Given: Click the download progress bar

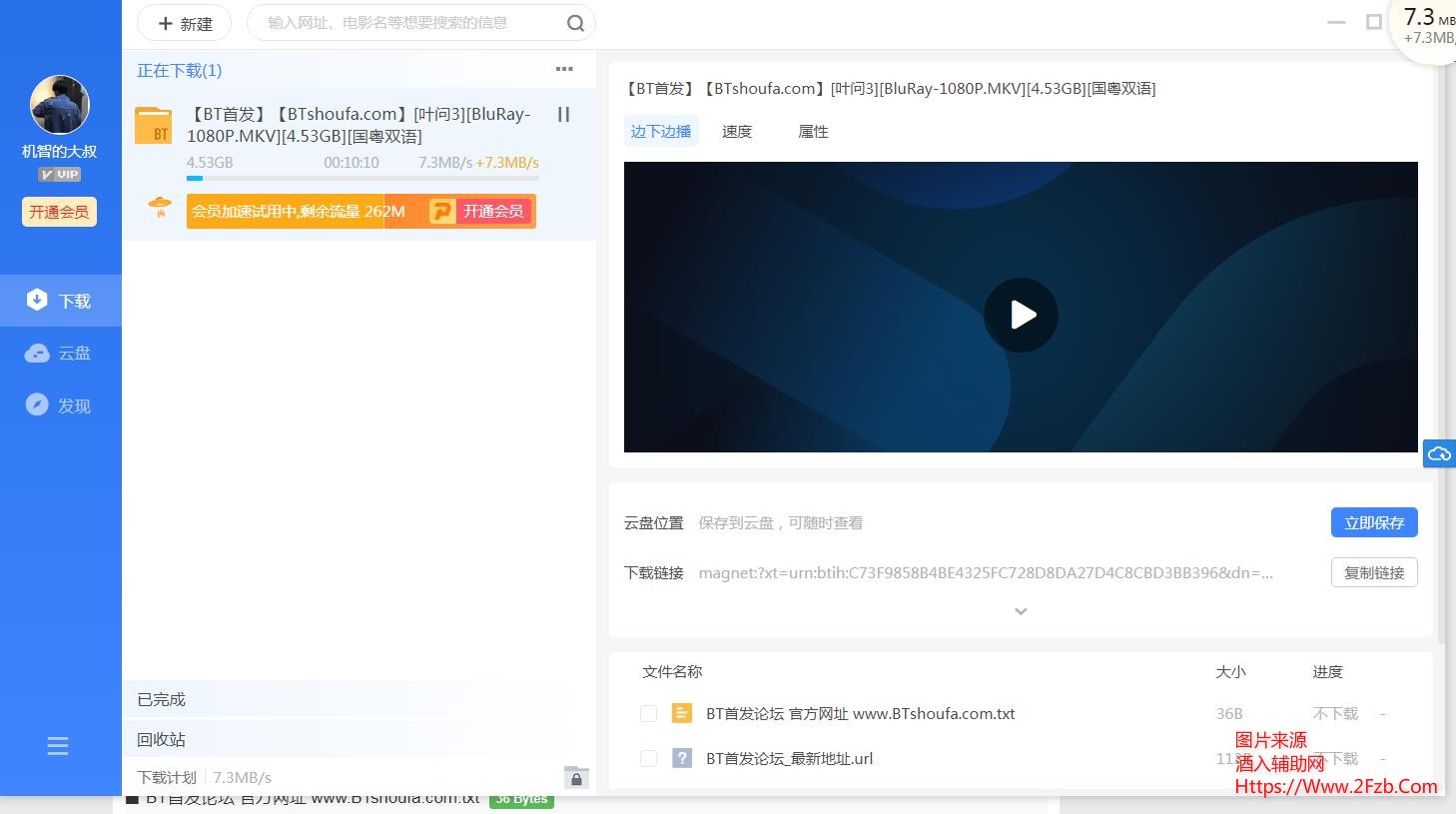Looking at the screenshot, I should tap(363, 179).
